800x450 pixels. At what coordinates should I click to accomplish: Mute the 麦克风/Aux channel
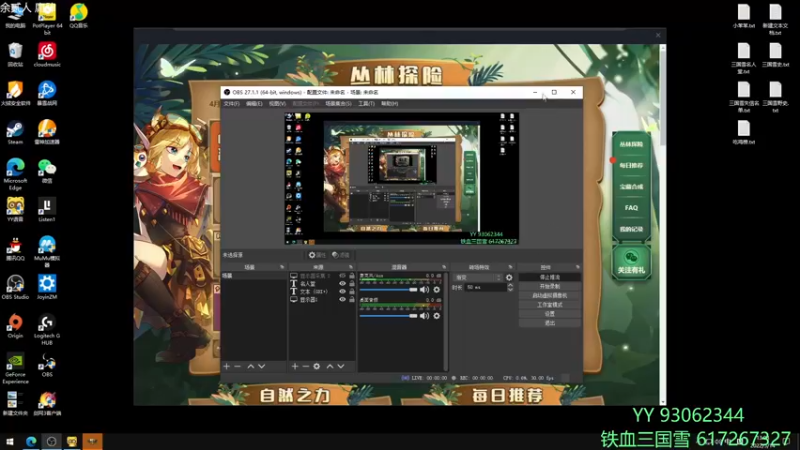424,290
